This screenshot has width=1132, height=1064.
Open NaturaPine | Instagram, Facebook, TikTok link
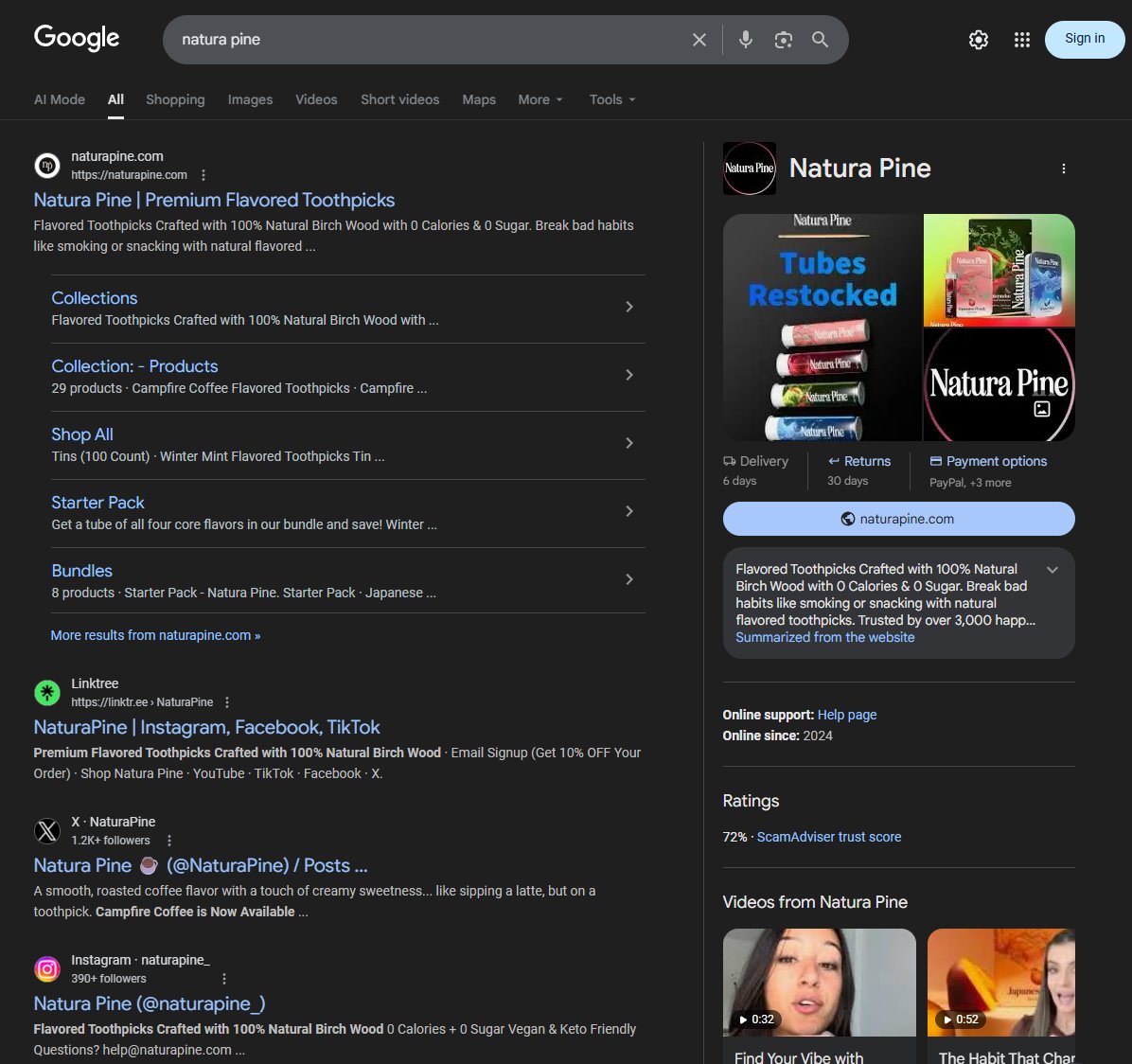pos(206,727)
